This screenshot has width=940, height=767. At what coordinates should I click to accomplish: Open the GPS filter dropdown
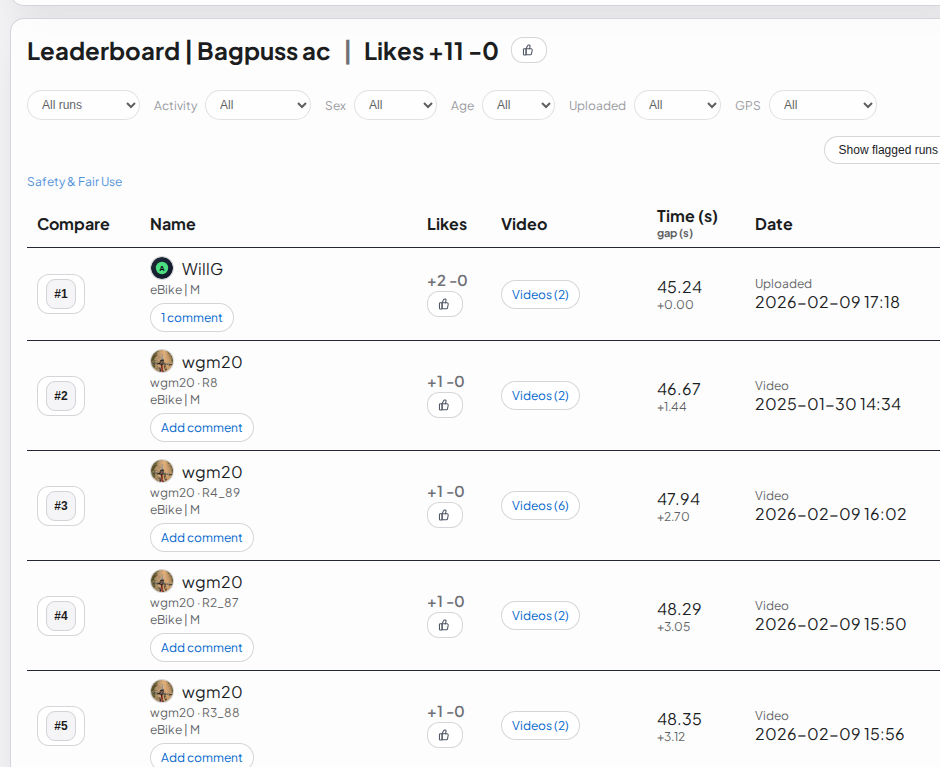click(822, 104)
